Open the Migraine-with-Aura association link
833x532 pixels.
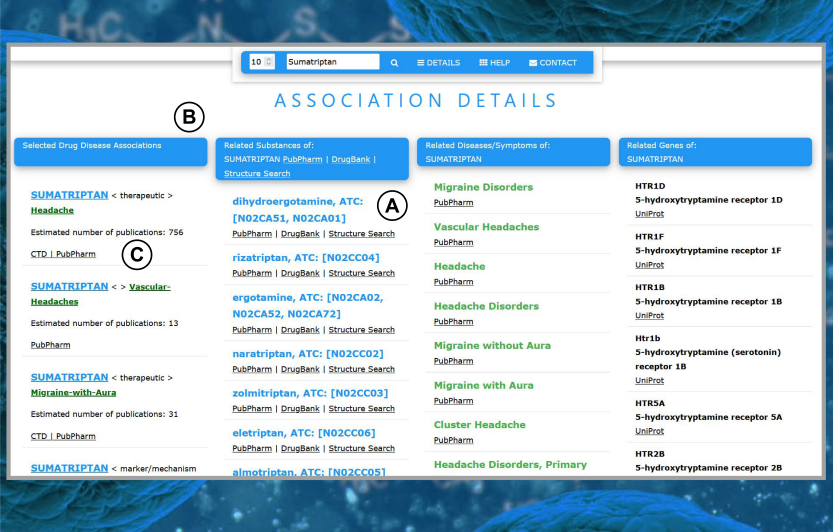click(73, 393)
